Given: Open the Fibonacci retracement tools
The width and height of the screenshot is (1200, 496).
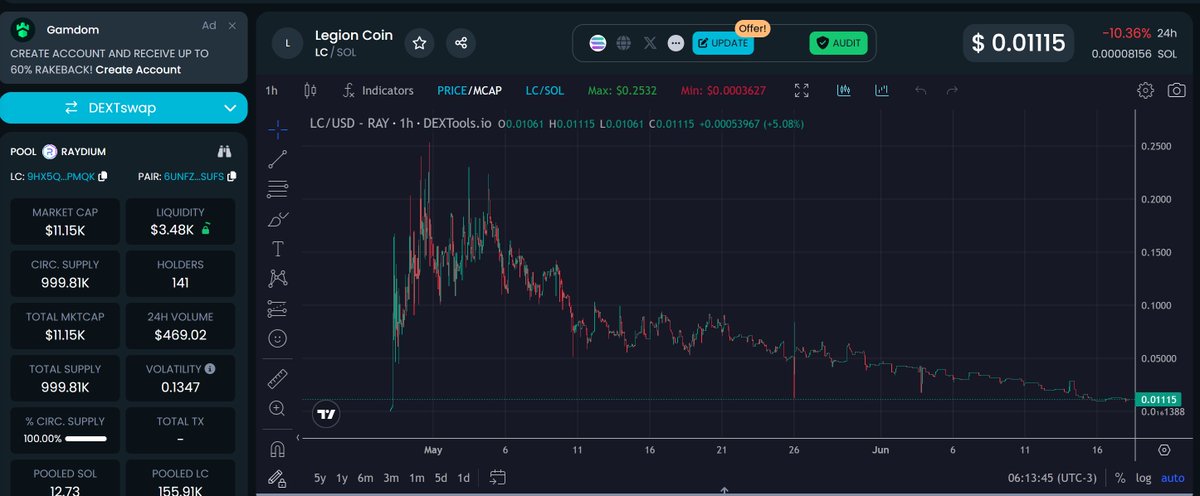Looking at the screenshot, I should pos(278,188).
